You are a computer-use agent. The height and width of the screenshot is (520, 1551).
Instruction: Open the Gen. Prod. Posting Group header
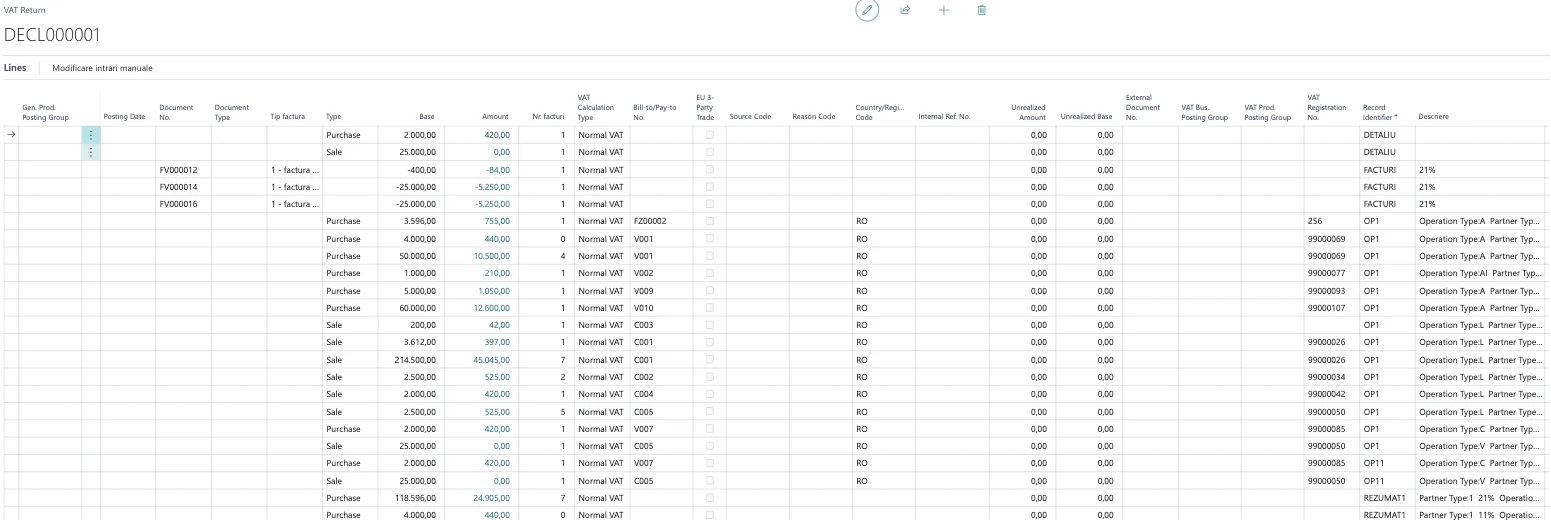pyautogui.click(x=48, y=112)
